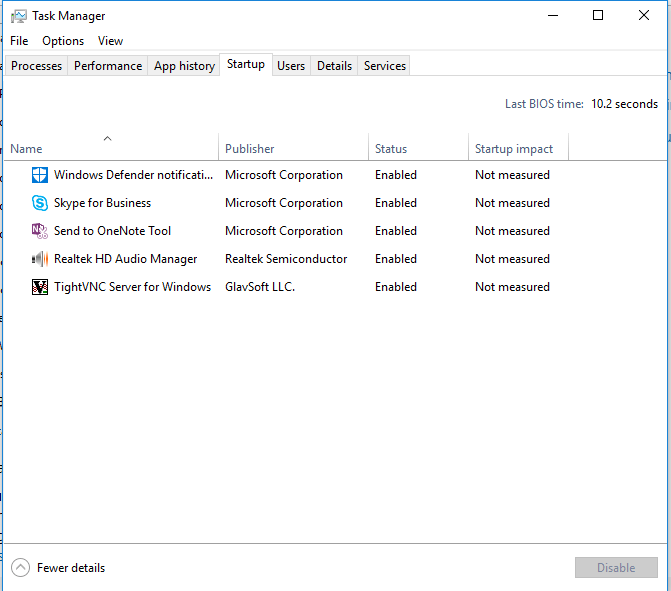This screenshot has height=591, width=671.
Task: Click the GlavSoft LLC. publisher cell
Action: click(x=260, y=287)
